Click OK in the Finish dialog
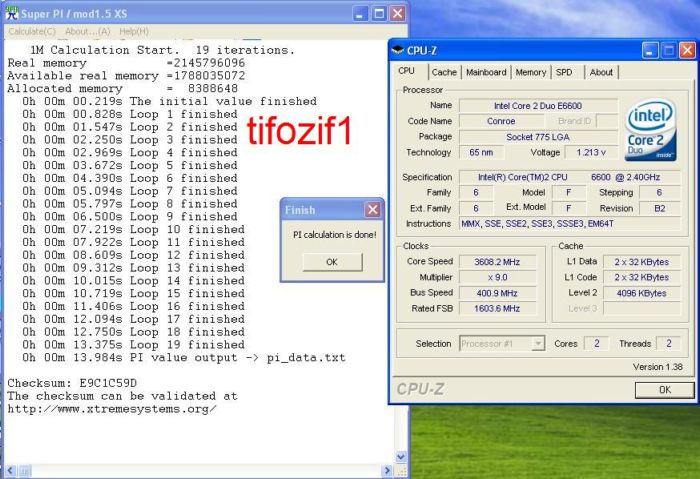 tap(332, 262)
